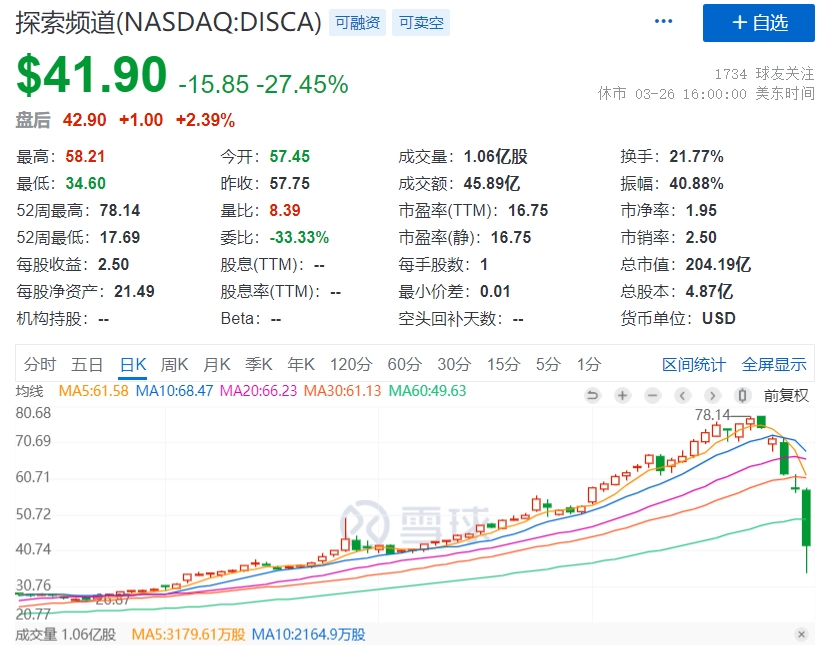Click the 可卖空 tag
827x645 pixels.
[x=421, y=23]
